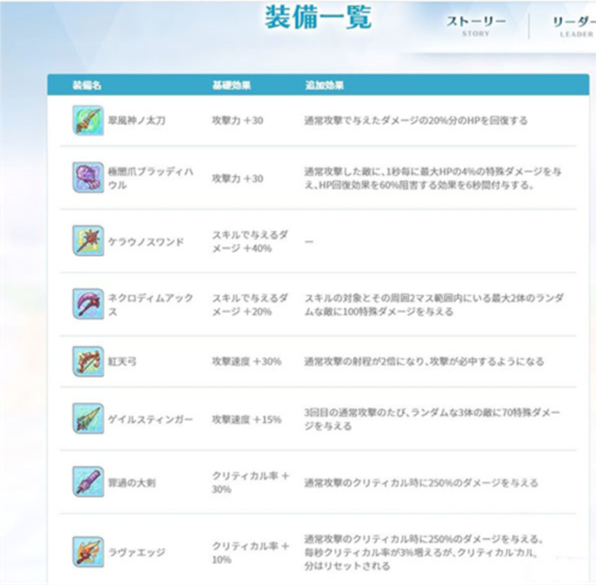Select the name text 翠風神ノ太刀
Image resolution: width=596 pixels, height=587 pixels.
pos(137,121)
